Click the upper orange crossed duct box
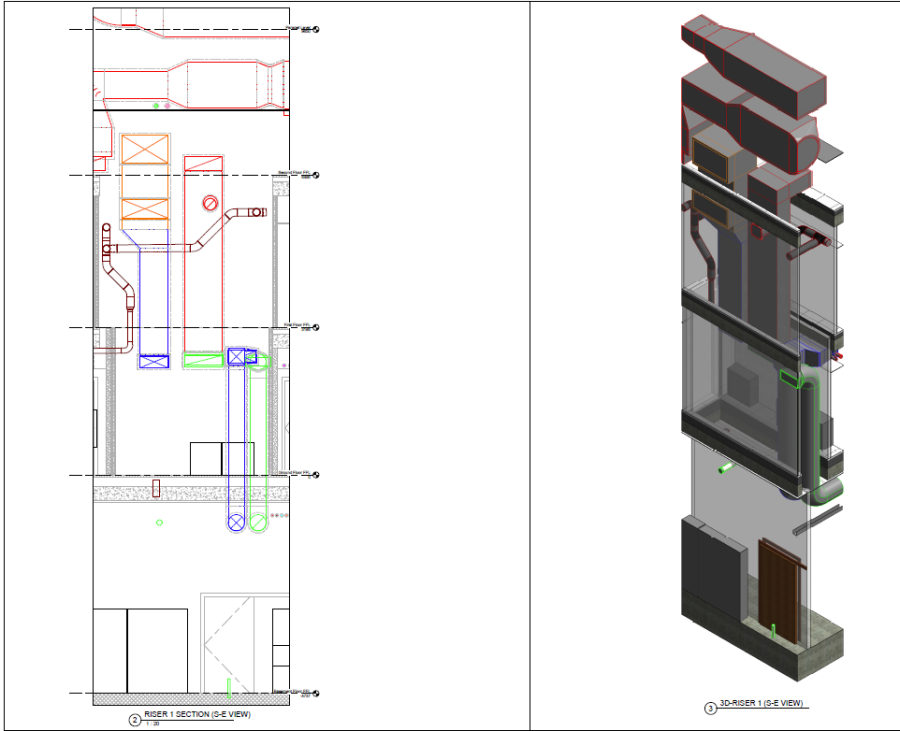Image resolution: width=900 pixels, height=731 pixels. tap(146, 149)
